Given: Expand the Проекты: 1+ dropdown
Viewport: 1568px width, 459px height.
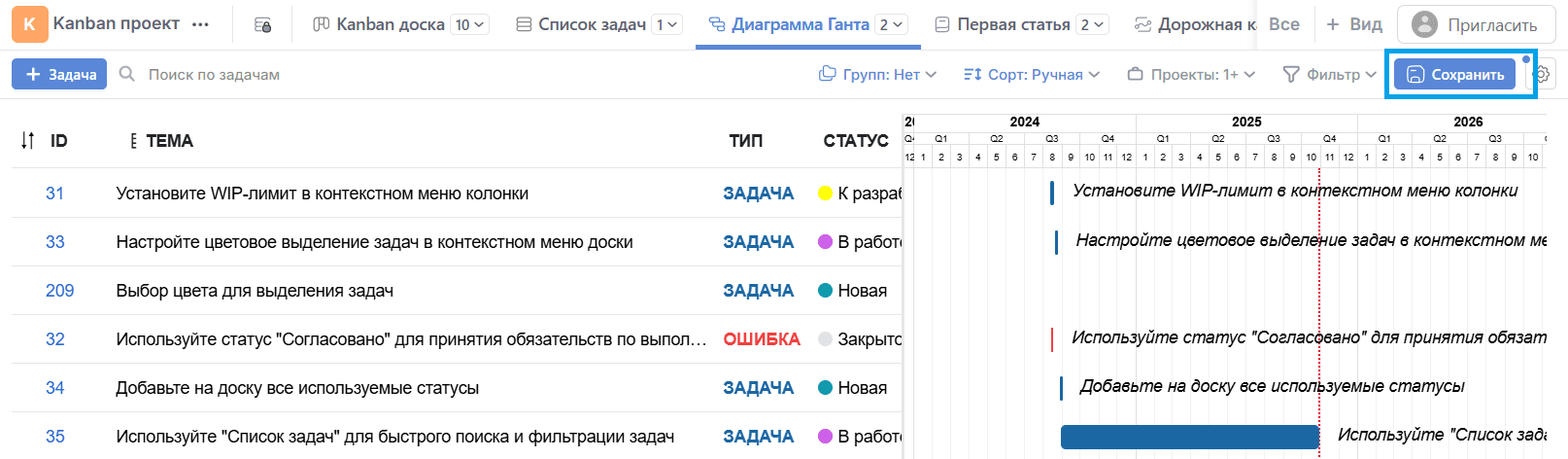Looking at the screenshot, I should 1191,74.
